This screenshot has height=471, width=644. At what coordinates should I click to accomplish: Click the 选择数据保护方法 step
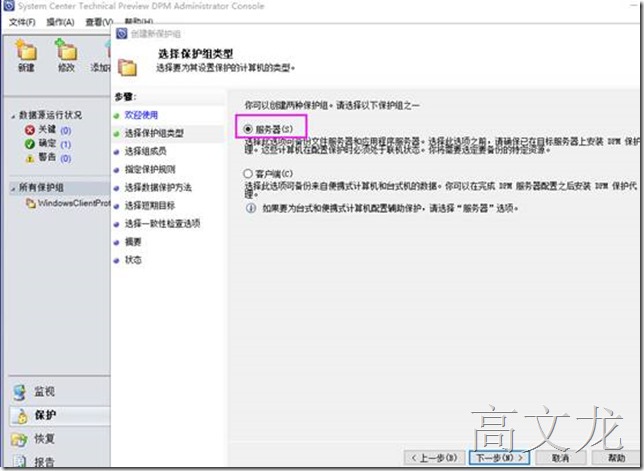click(x=158, y=187)
